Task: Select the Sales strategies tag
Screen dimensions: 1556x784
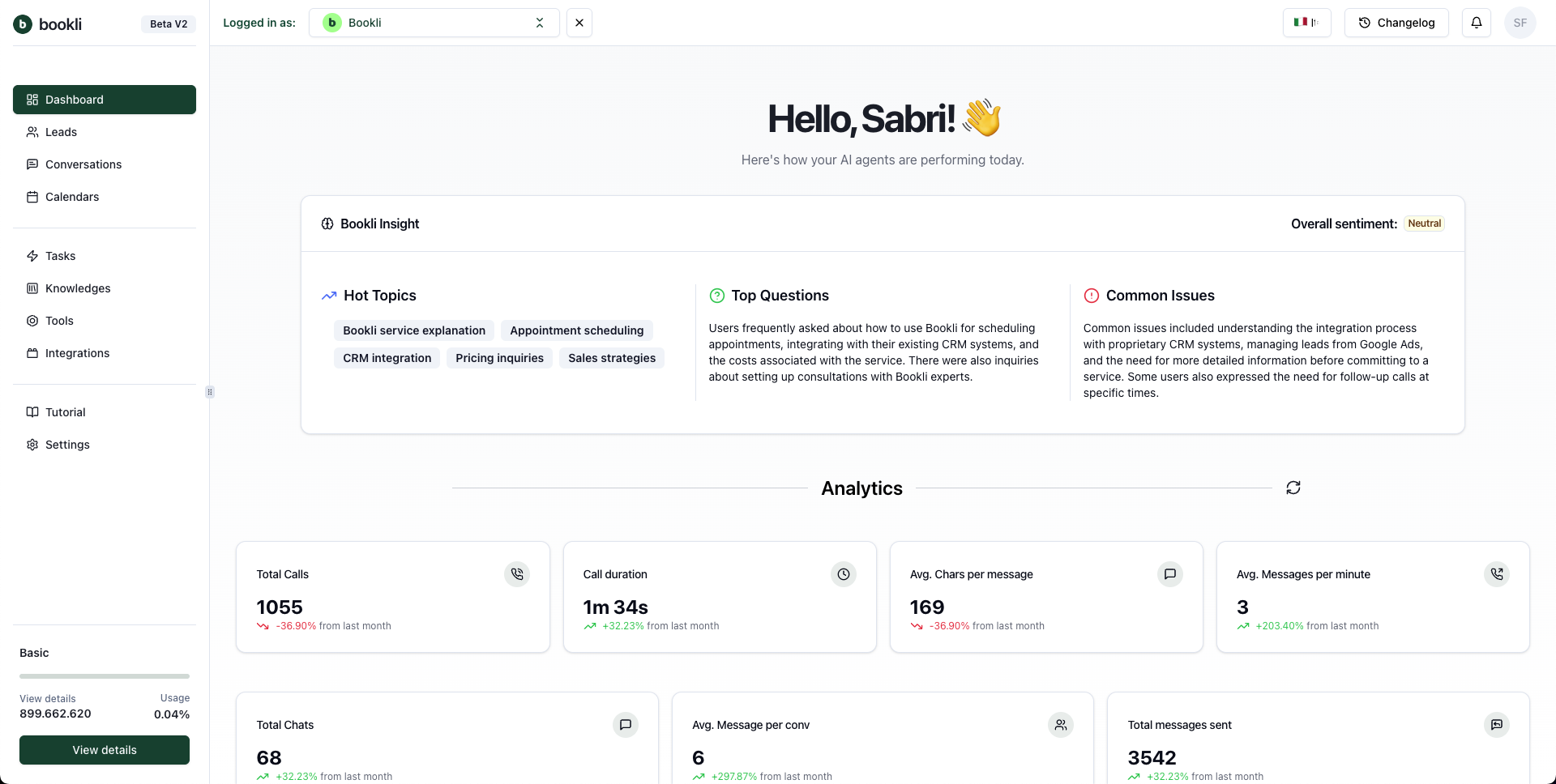Action: [612, 358]
